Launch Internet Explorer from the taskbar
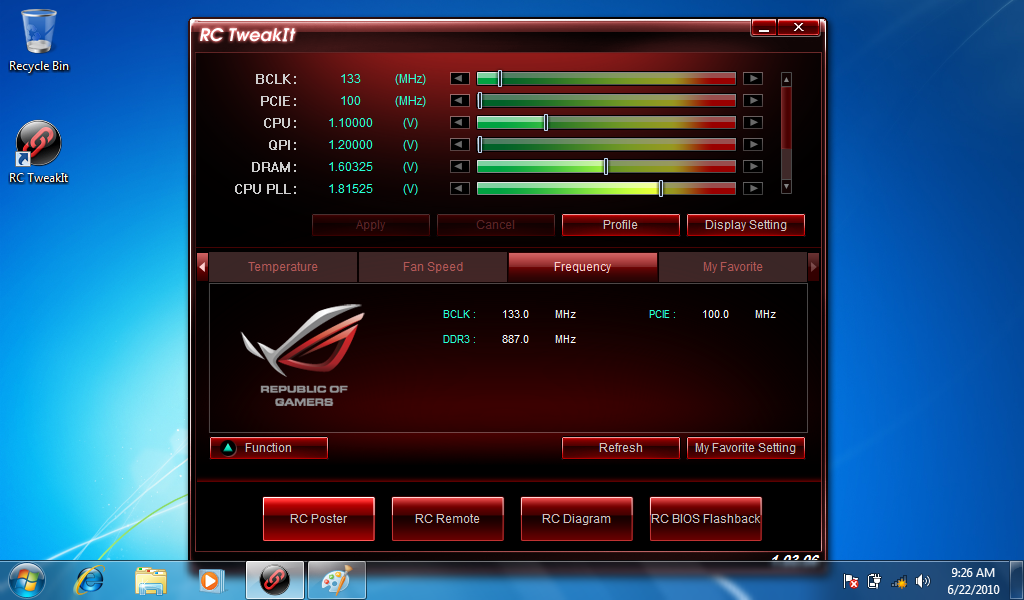Image resolution: width=1024 pixels, height=600 pixels. pyautogui.click(x=89, y=580)
